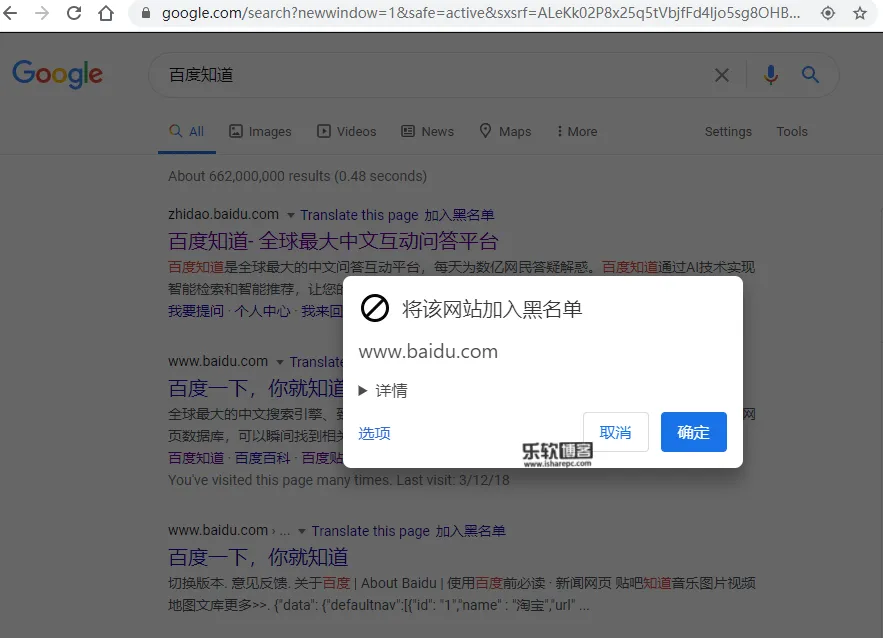Open the 百度知道 sitelink under second result
Viewport: 883px width, 638px height.
196,458
